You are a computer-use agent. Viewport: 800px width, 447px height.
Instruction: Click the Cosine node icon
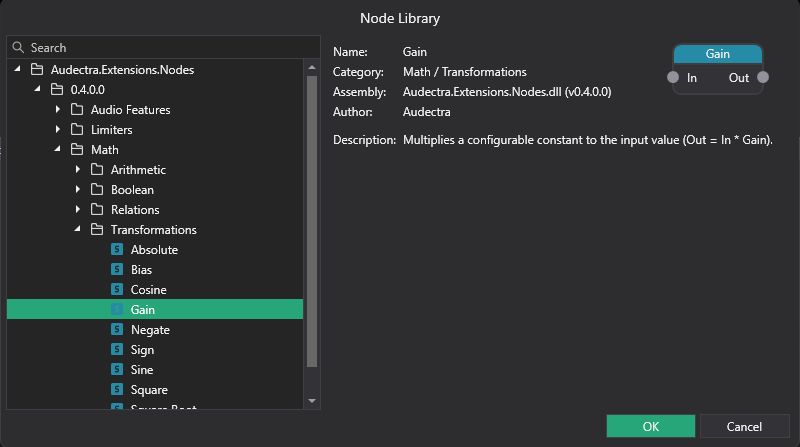point(117,289)
